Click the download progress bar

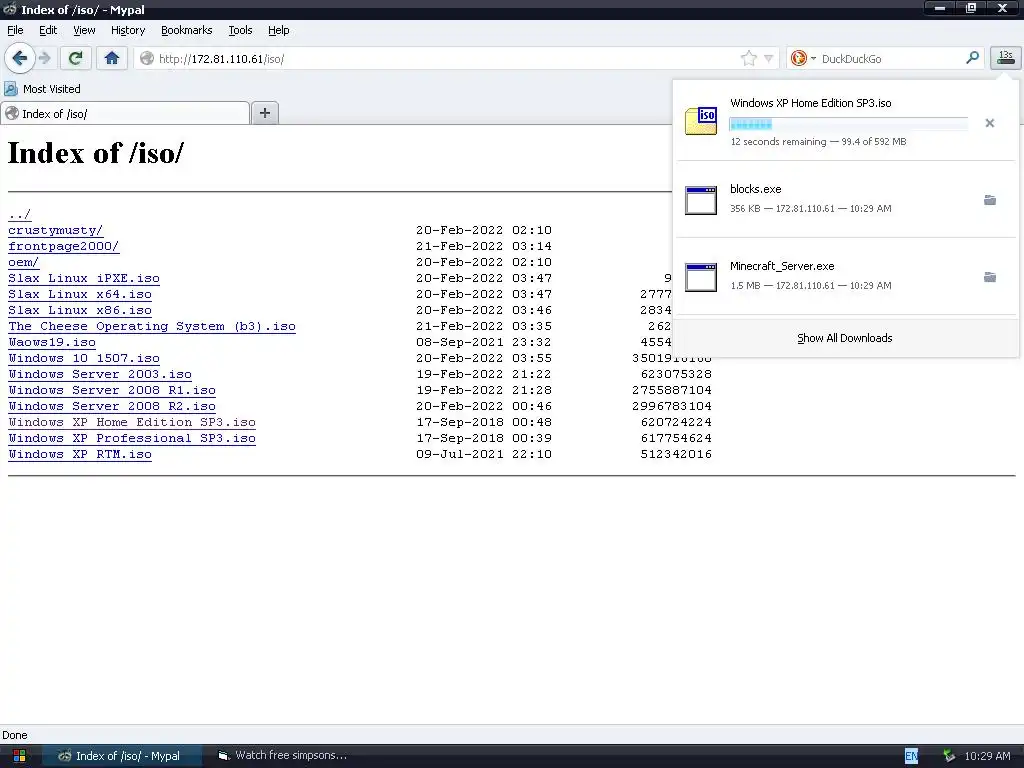[848, 124]
